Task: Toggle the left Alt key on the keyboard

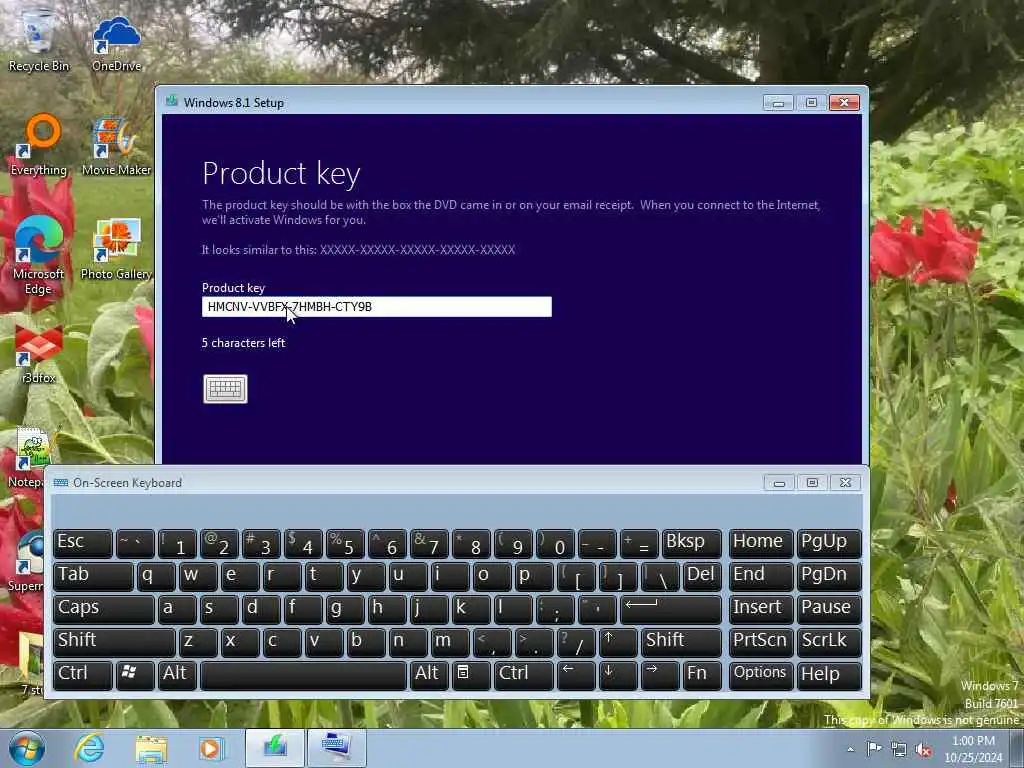Action: [x=177, y=675]
